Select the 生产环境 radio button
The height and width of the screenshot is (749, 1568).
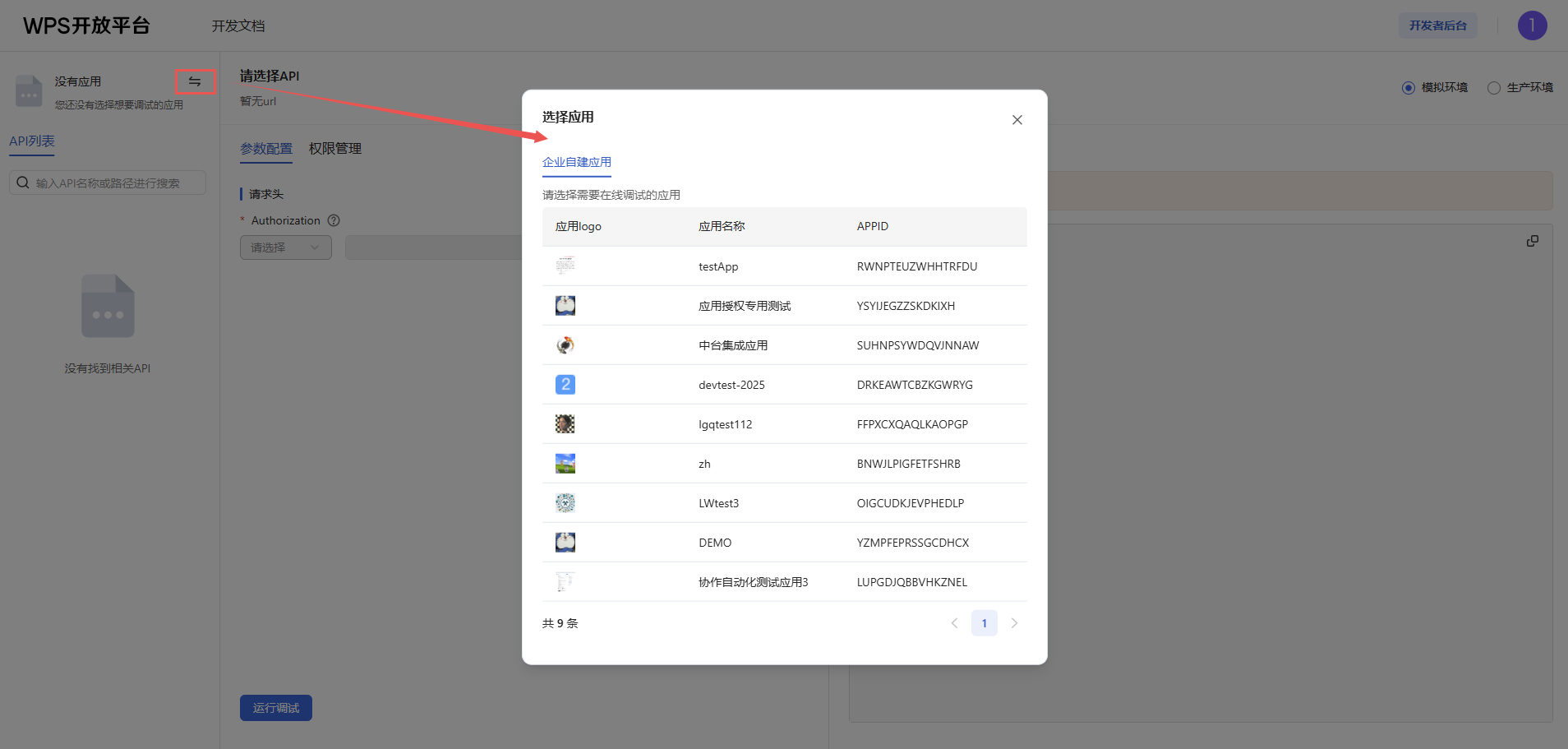pyautogui.click(x=1494, y=88)
